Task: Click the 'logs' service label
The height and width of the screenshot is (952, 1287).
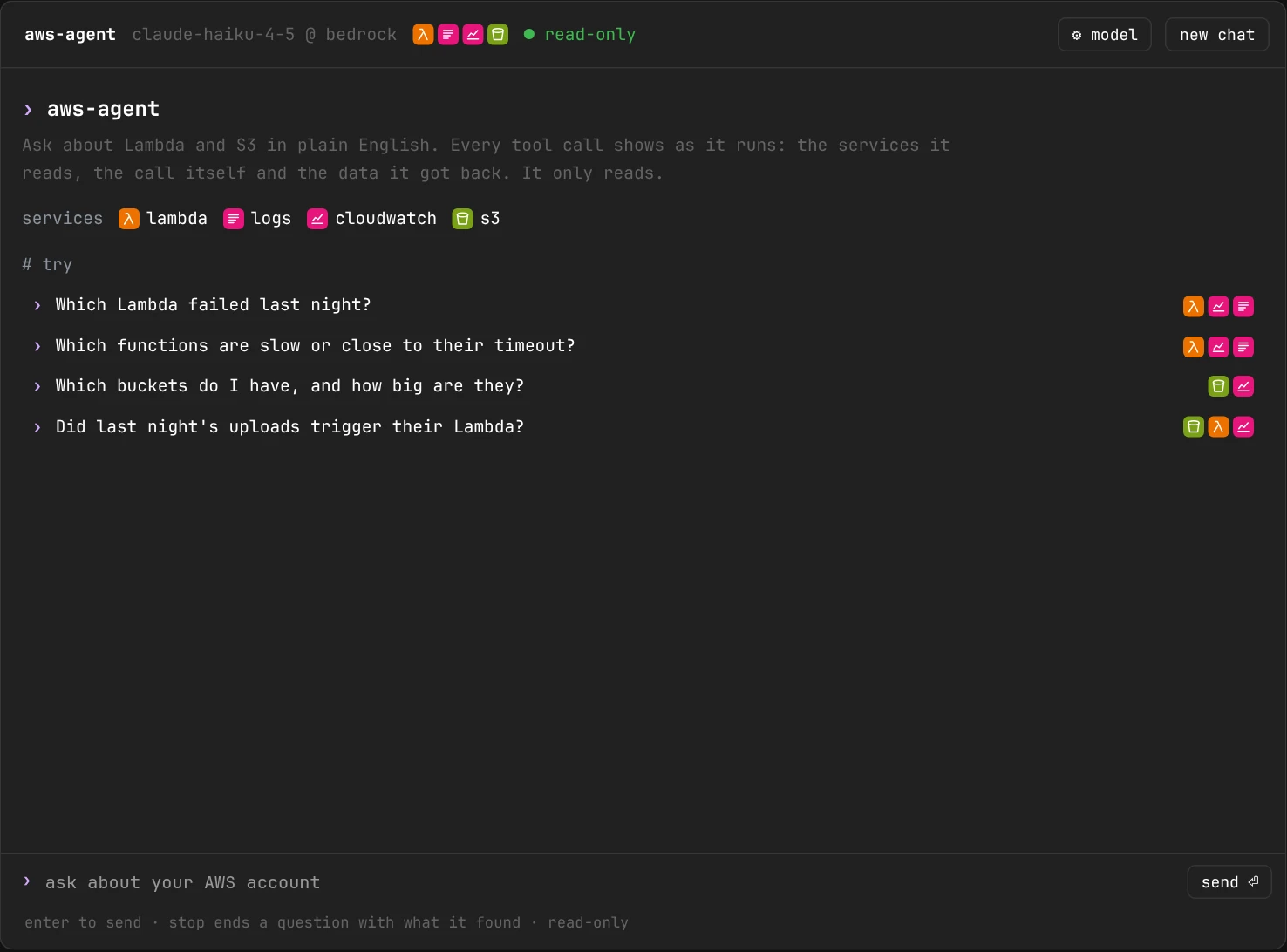Action: [x=271, y=219]
